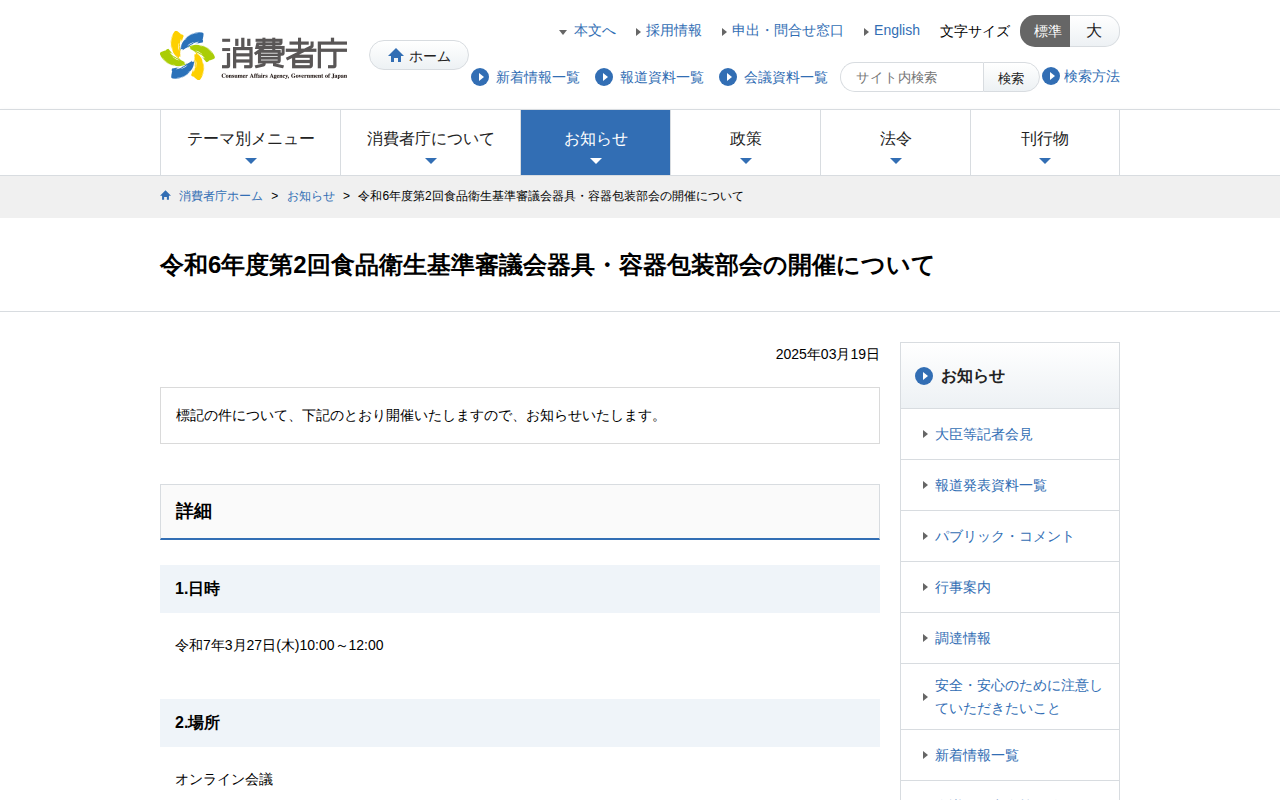
Task: Open 申出・問合せ窓口 link
Action: click(x=788, y=30)
